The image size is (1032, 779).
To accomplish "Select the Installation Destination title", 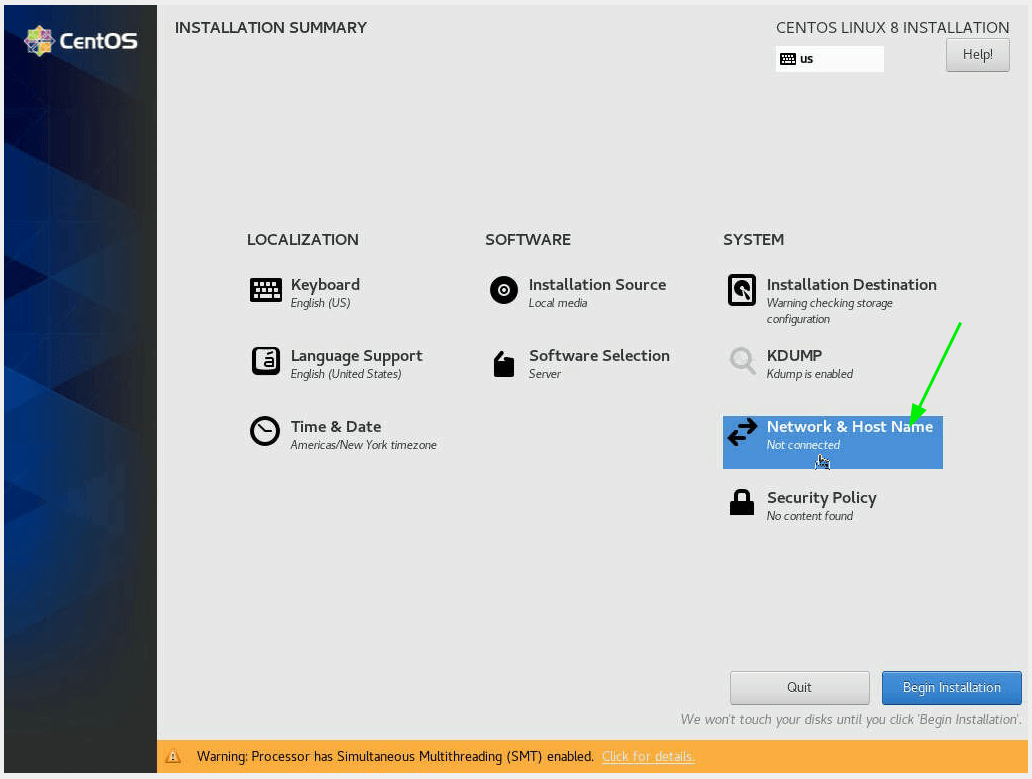I will click(851, 284).
